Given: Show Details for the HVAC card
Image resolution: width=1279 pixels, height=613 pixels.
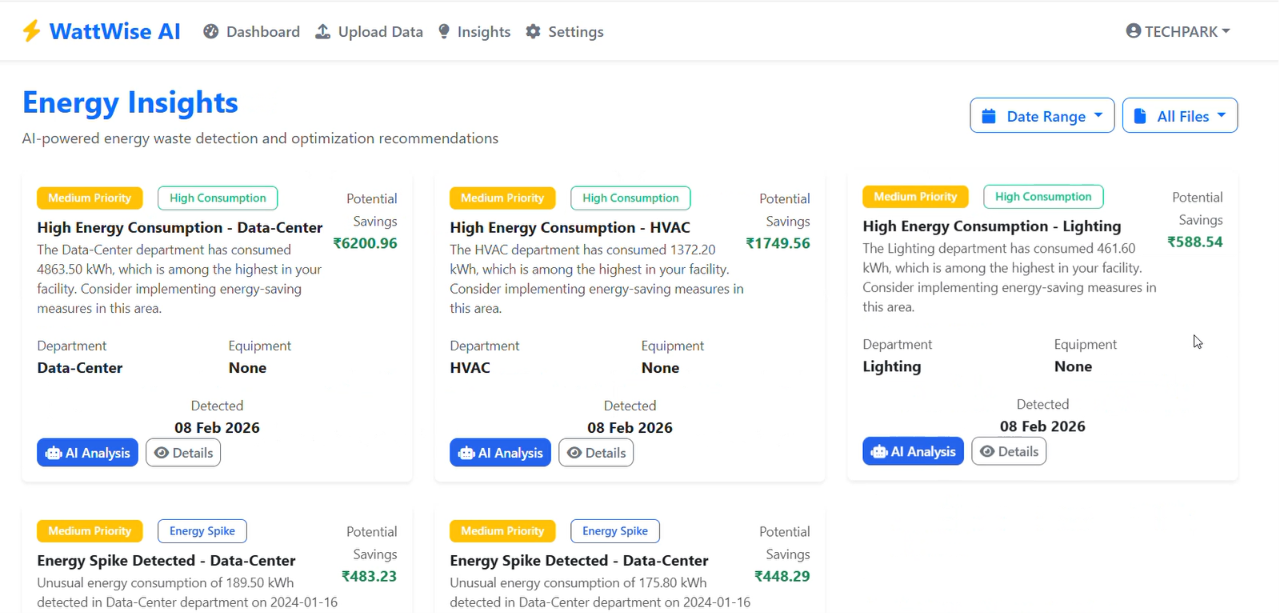Looking at the screenshot, I should pyautogui.click(x=596, y=453).
